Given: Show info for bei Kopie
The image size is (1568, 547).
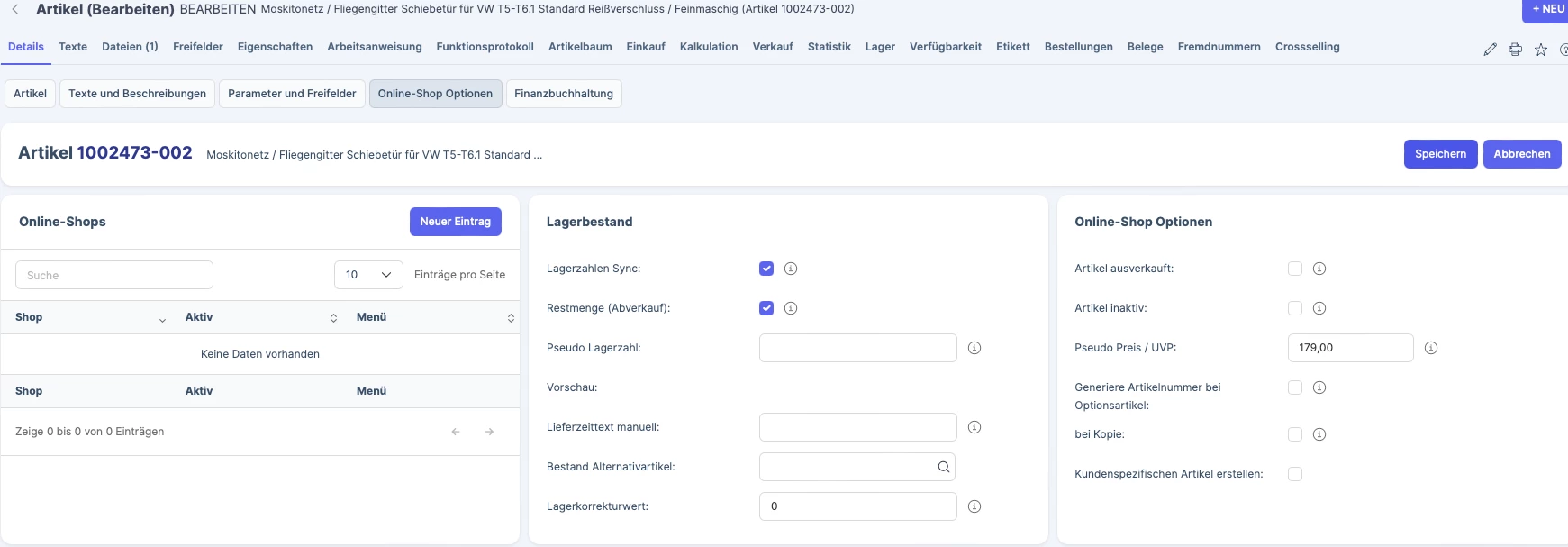Looking at the screenshot, I should [1319, 434].
